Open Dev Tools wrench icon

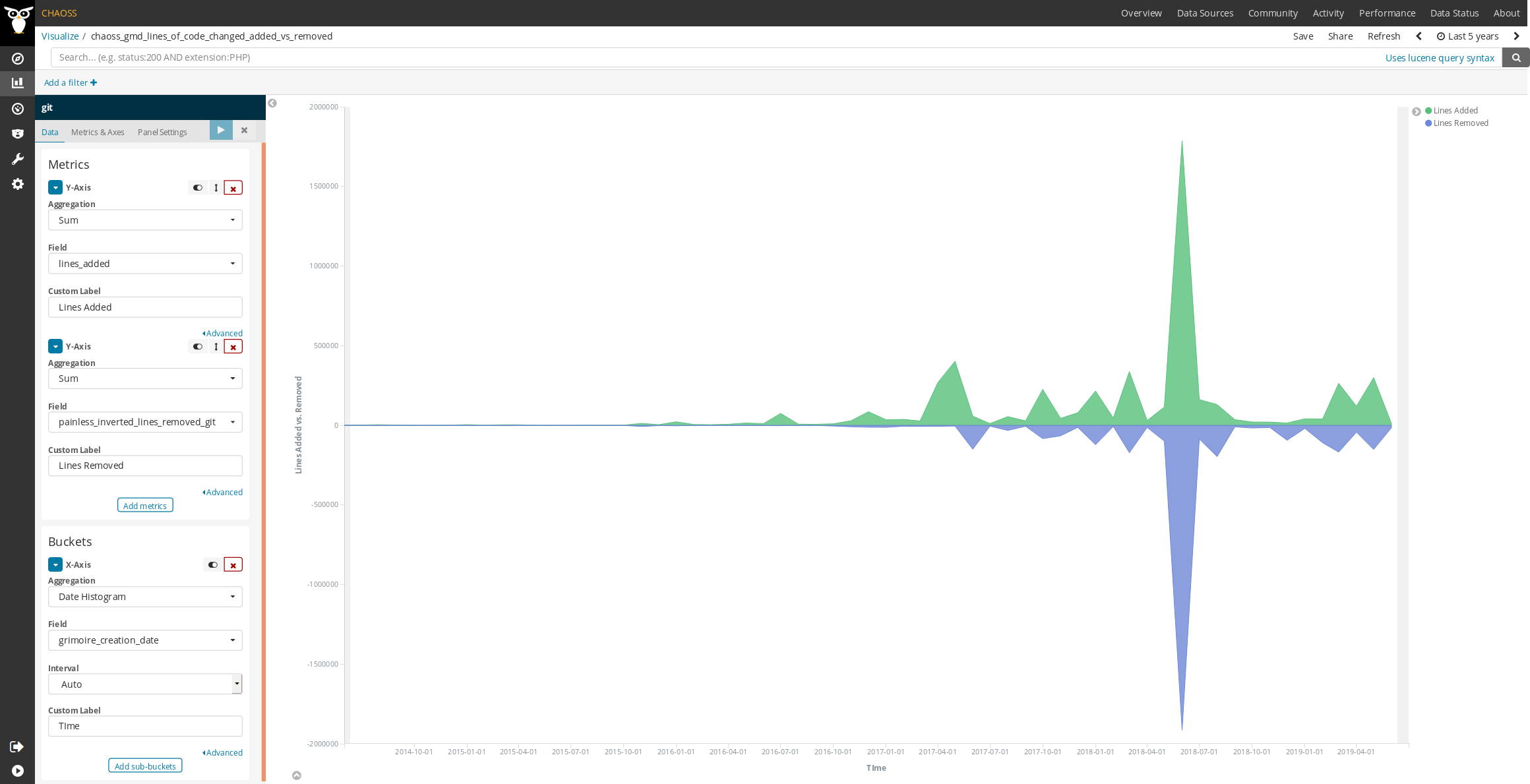pyautogui.click(x=18, y=159)
